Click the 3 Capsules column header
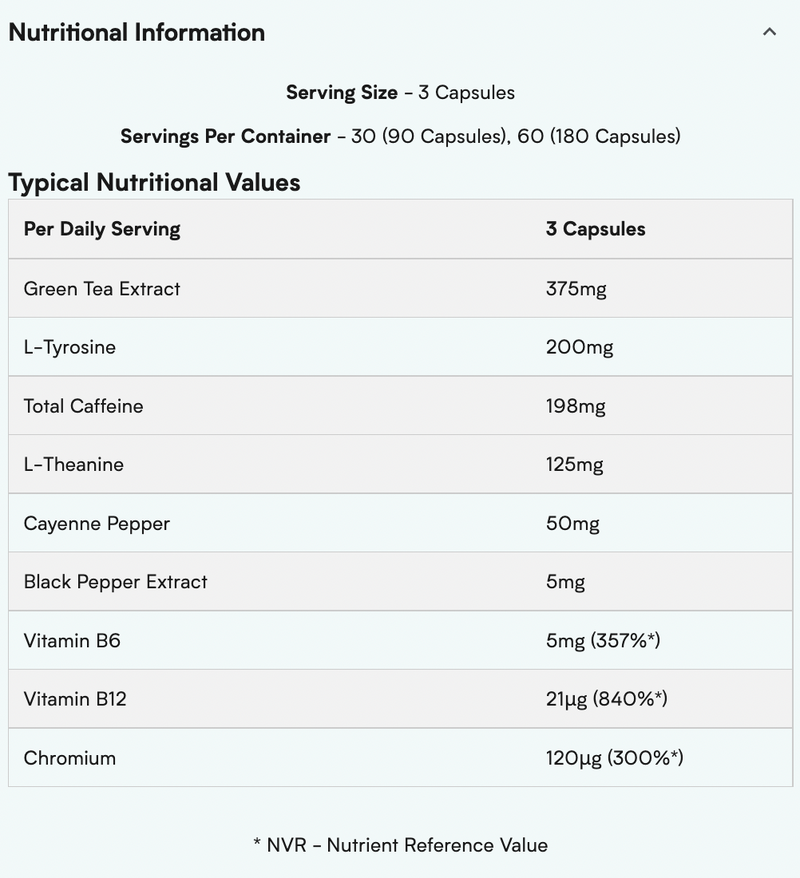 [596, 229]
